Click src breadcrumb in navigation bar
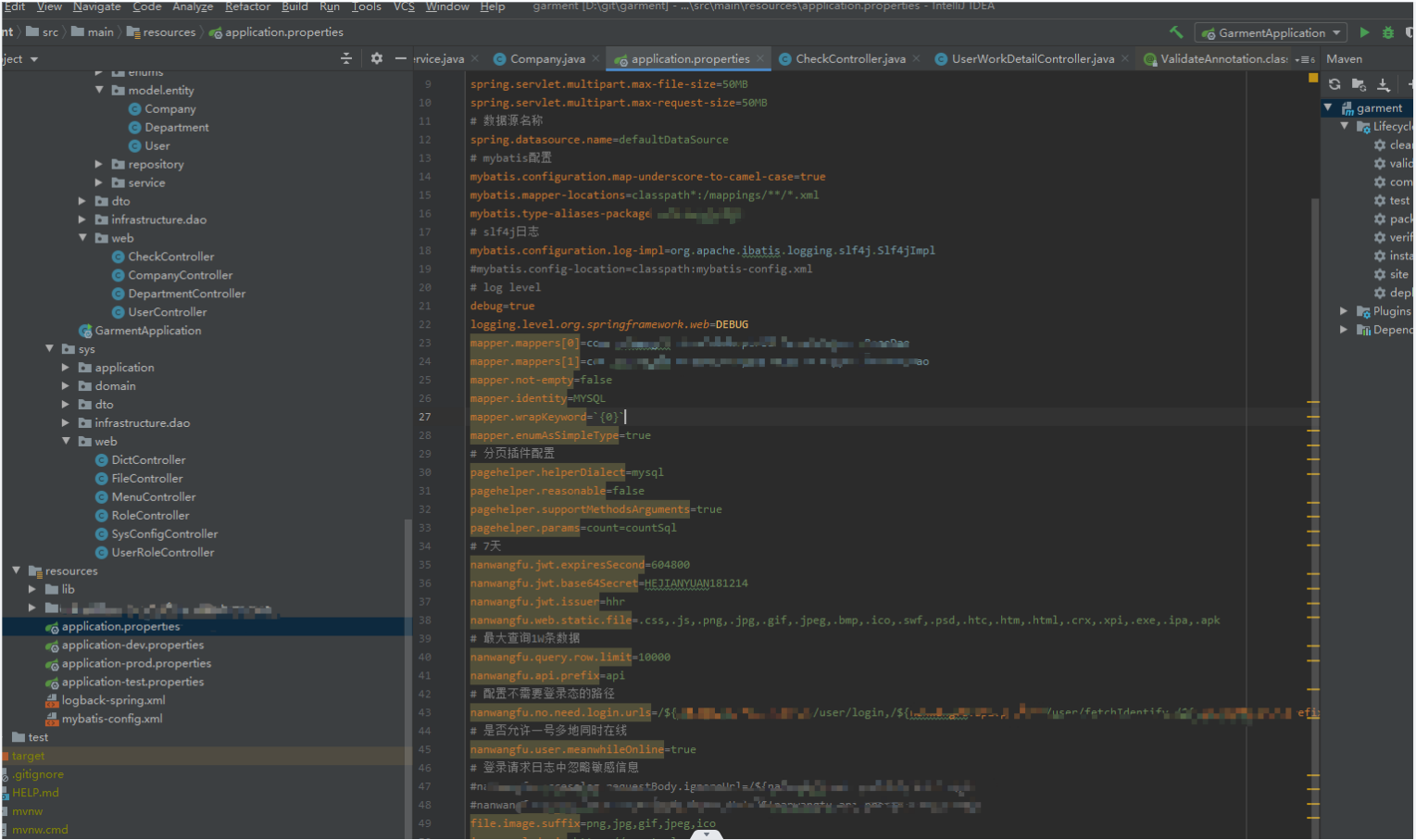The width and height of the screenshot is (1416, 840). tap(42, 32)
